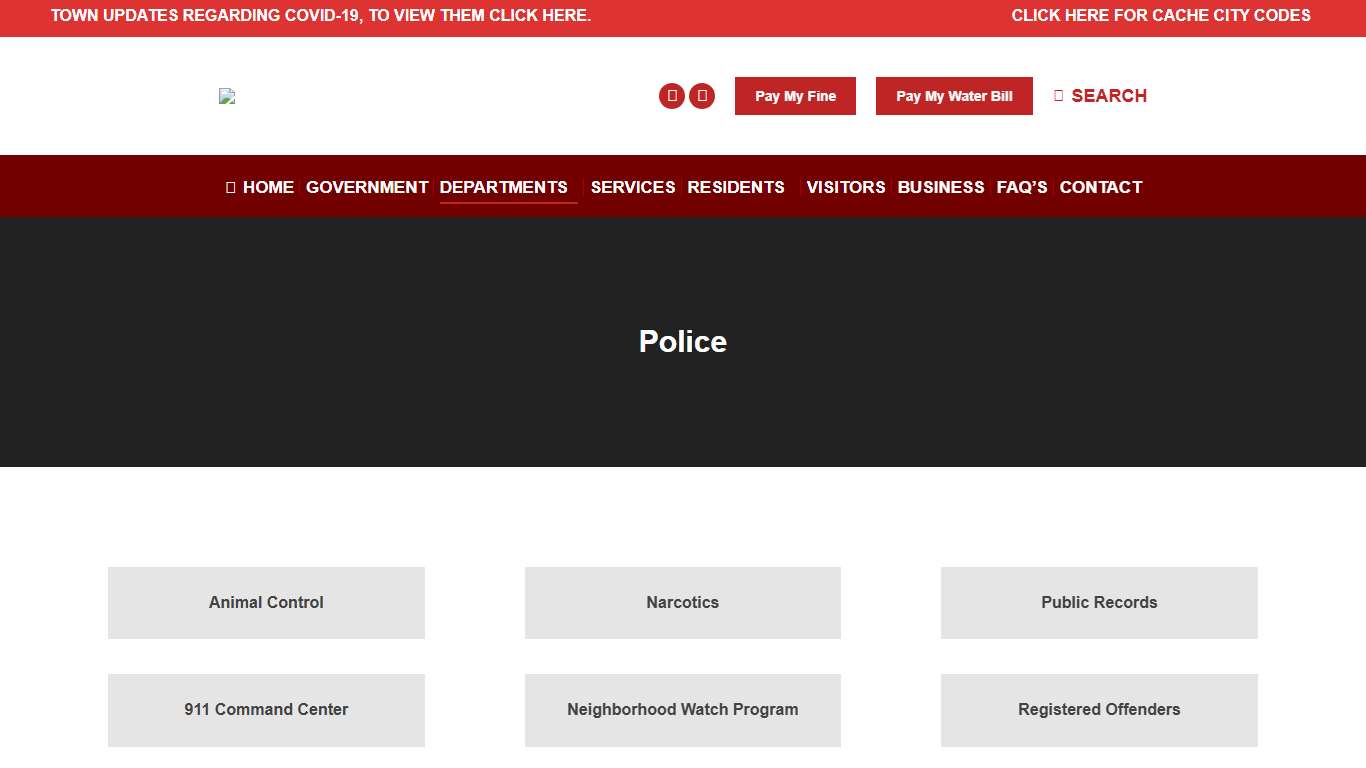This screenshot has width=1366, height=768.
Task: Open the Cache City Codes link
Action: pos(1161,15)
